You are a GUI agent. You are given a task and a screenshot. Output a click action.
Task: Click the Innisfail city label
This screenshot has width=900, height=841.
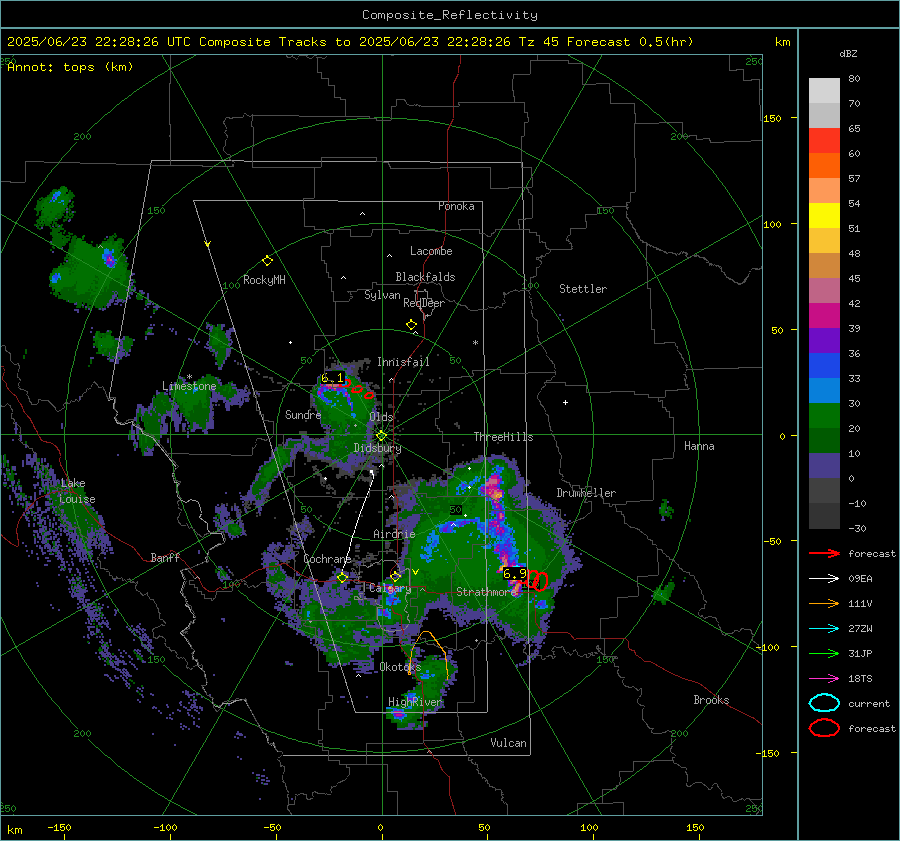pos(403,362)
